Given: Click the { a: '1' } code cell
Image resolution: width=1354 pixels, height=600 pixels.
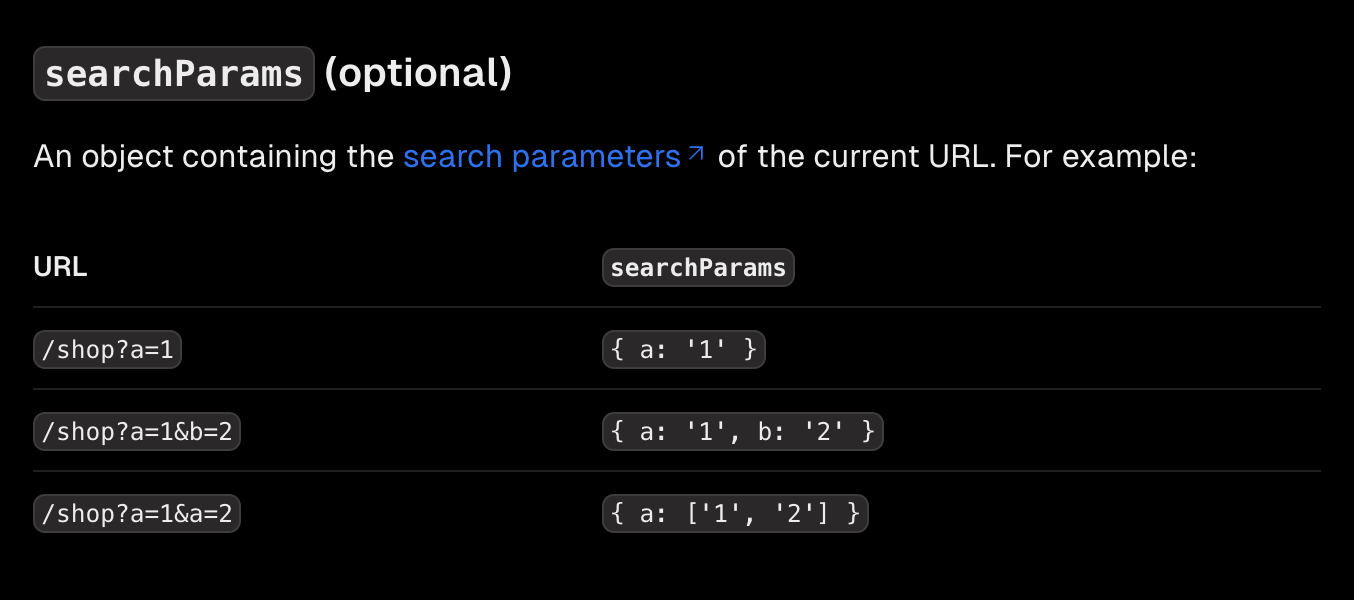Looking at the screenshot, I should (684, 350).
